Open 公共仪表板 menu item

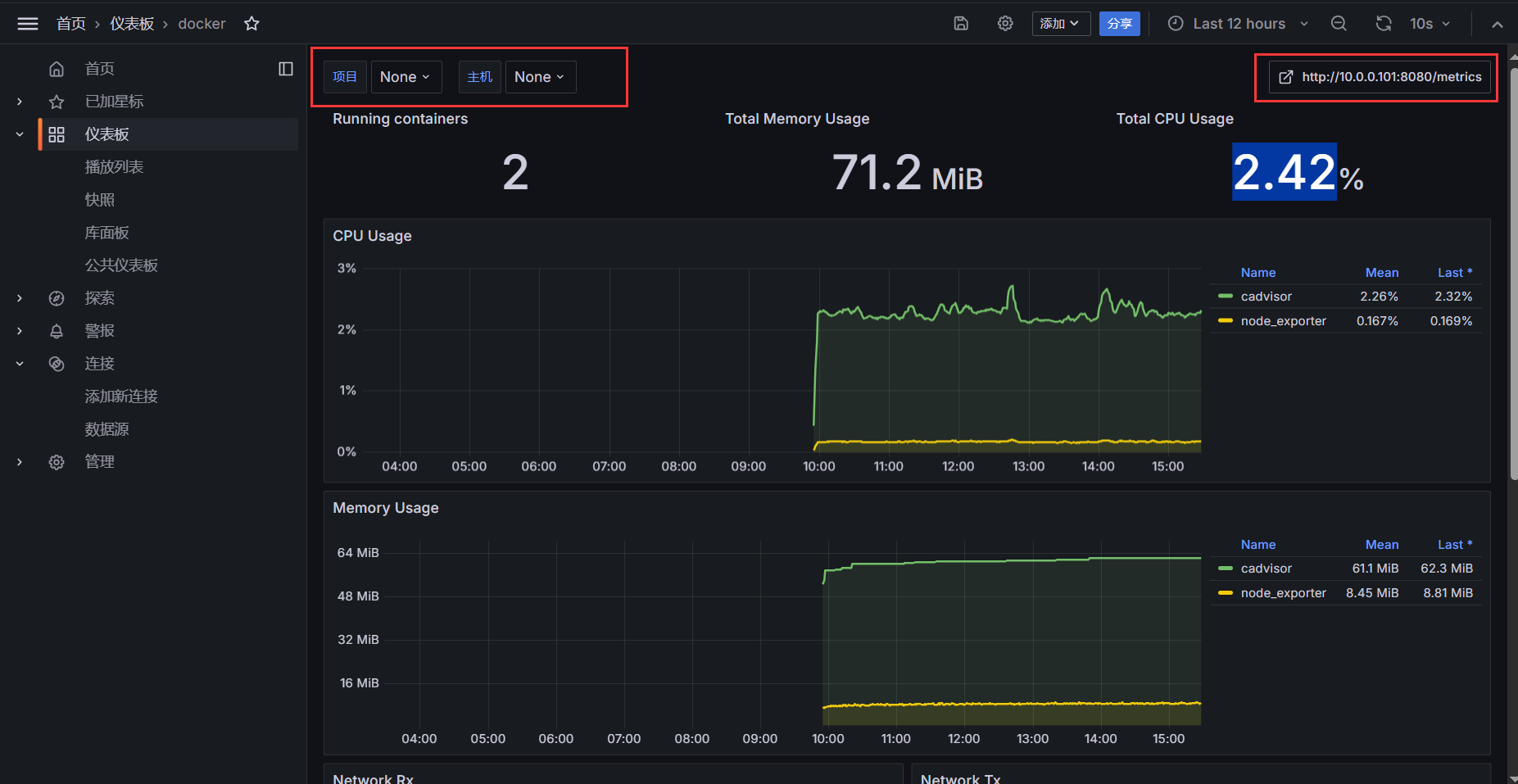pos(121,265)
